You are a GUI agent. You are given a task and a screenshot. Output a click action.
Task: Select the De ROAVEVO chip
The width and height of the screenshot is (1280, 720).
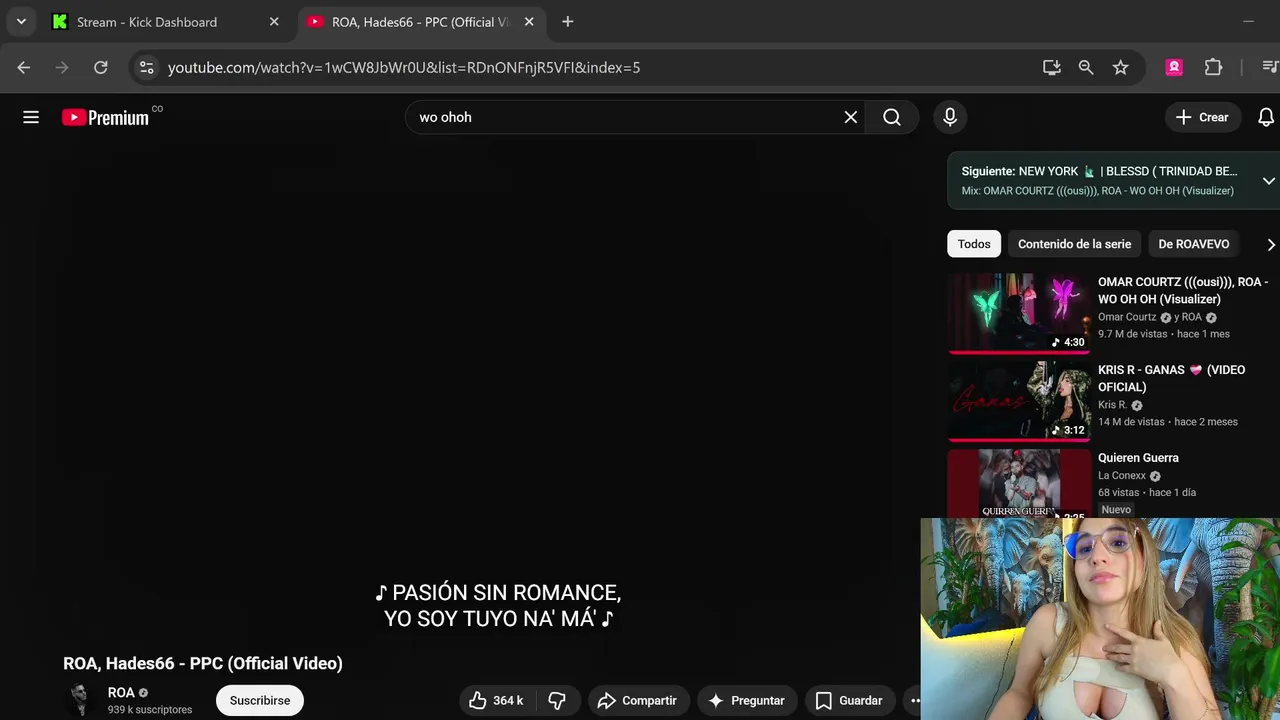pyautogui.click(x=1193, y=244)
